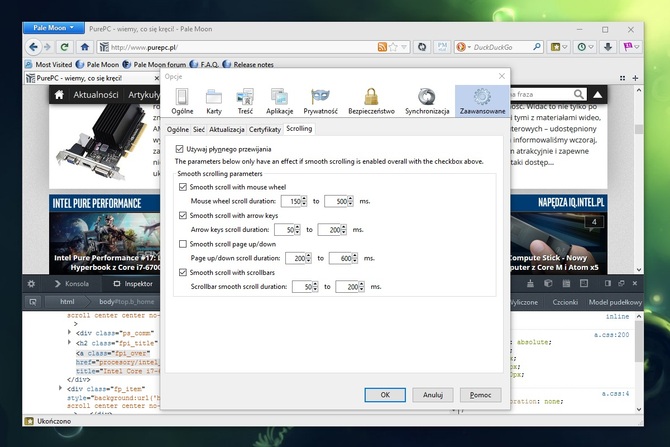Switch to the Certyfikaty tab
The image size is (670, 447).
click(264, 129)
